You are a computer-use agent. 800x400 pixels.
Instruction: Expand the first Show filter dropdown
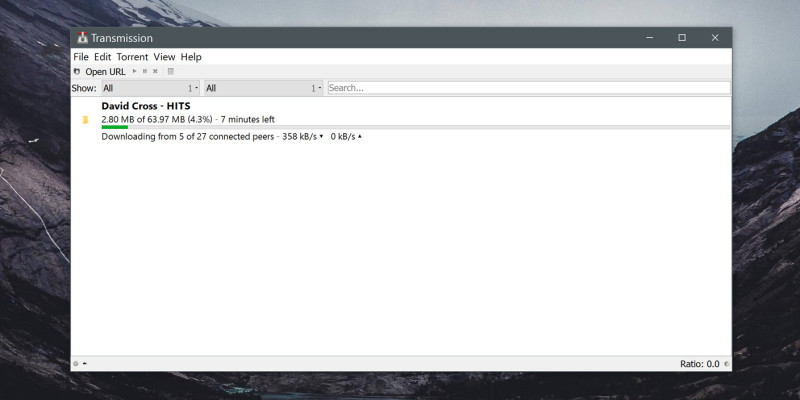[x=150, y=88]
